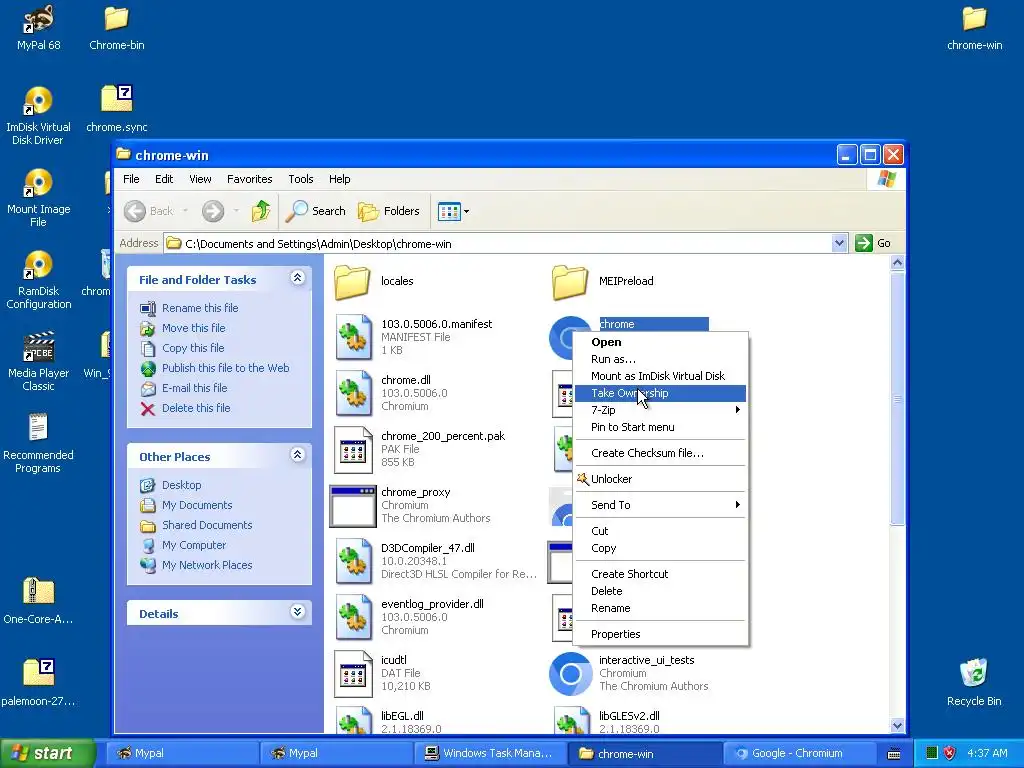Select eventlog_provider.dll file
Screen dimensions: 1024x768
tap(409, 618)
